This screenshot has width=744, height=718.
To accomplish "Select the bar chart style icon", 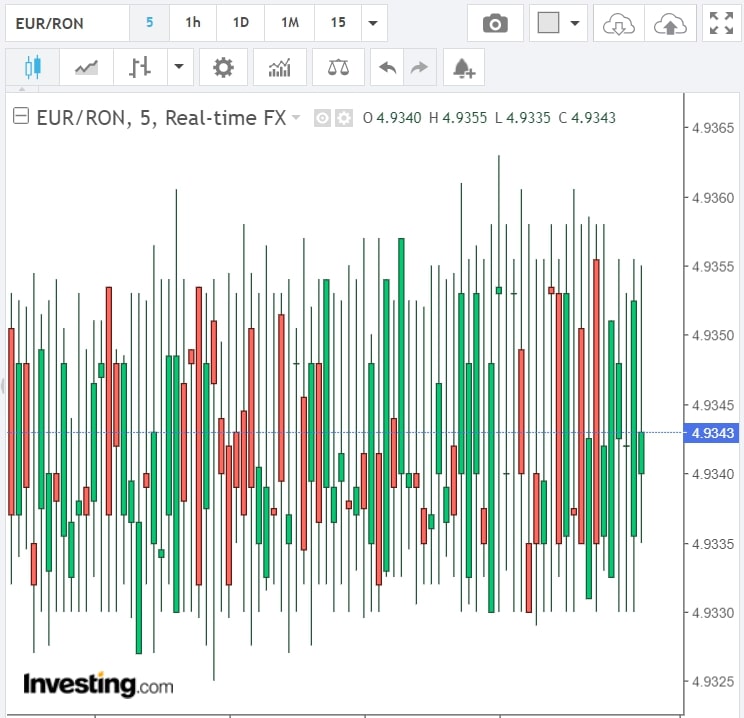I will (x=140, y=68).
